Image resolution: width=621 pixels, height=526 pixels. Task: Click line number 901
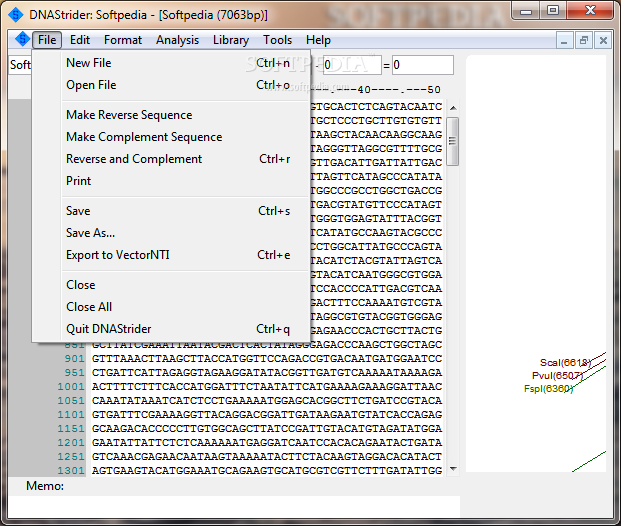[x=74, y=359]
